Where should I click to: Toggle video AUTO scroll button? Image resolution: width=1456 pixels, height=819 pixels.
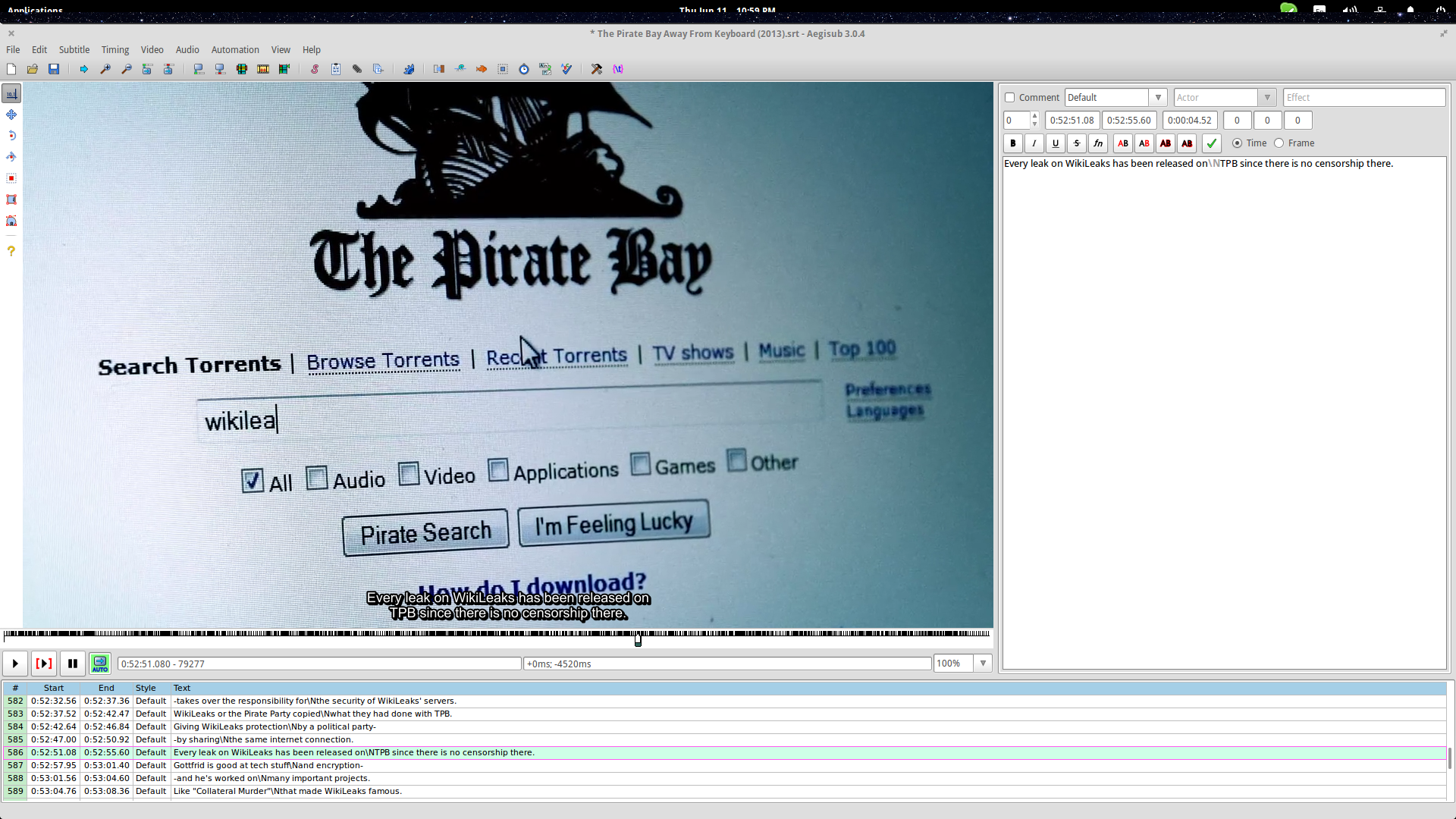100,664
